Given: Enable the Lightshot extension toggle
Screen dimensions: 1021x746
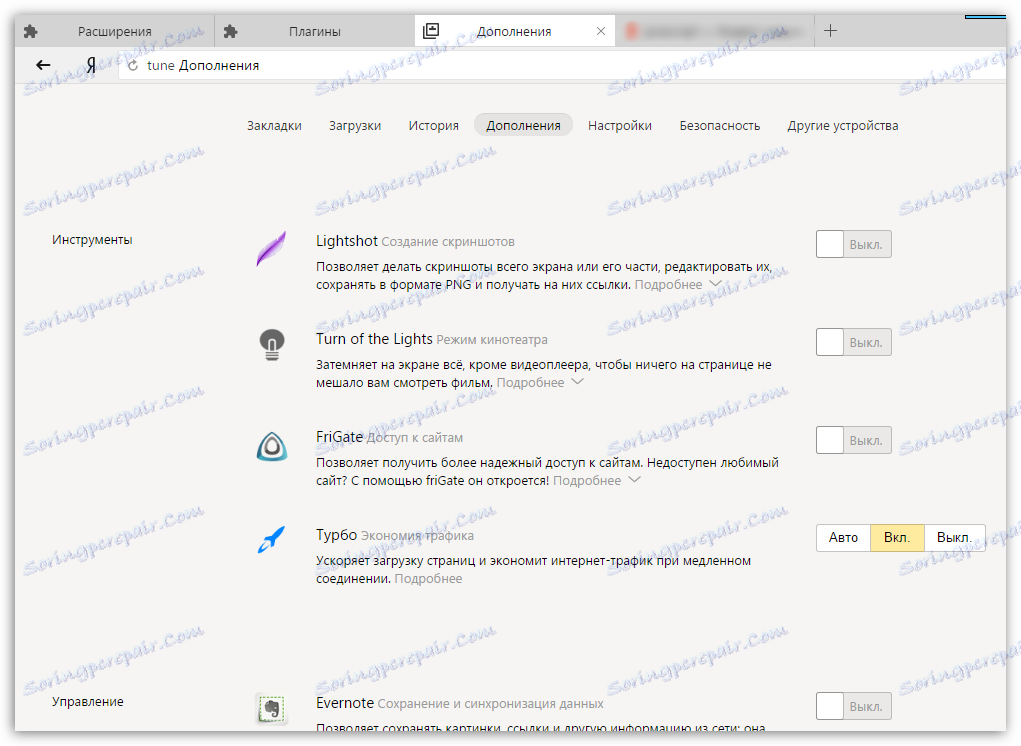Looking at the screenshot, I should 854,244.
